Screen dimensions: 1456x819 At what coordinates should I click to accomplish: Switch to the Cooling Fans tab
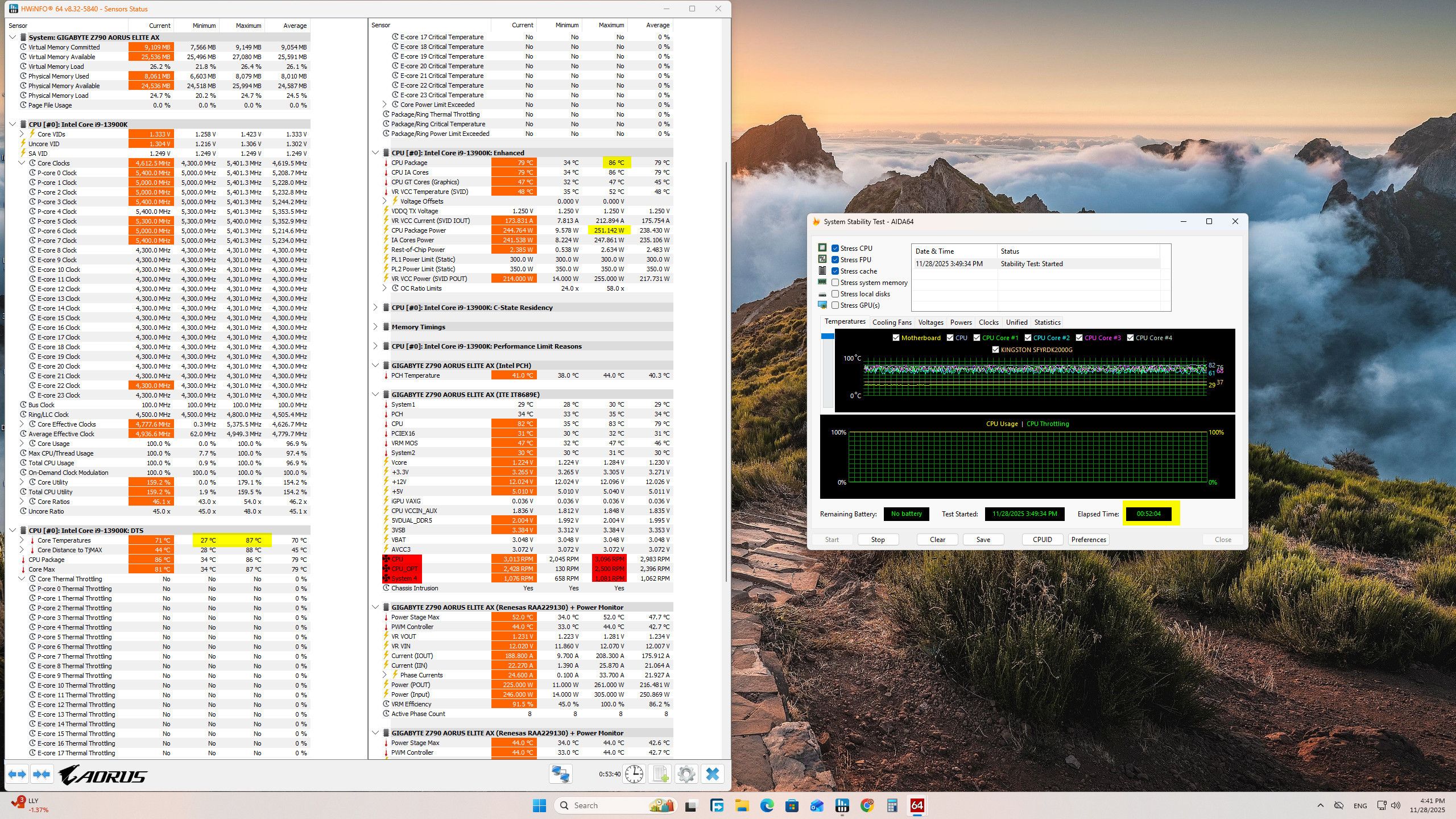[891, 322]
